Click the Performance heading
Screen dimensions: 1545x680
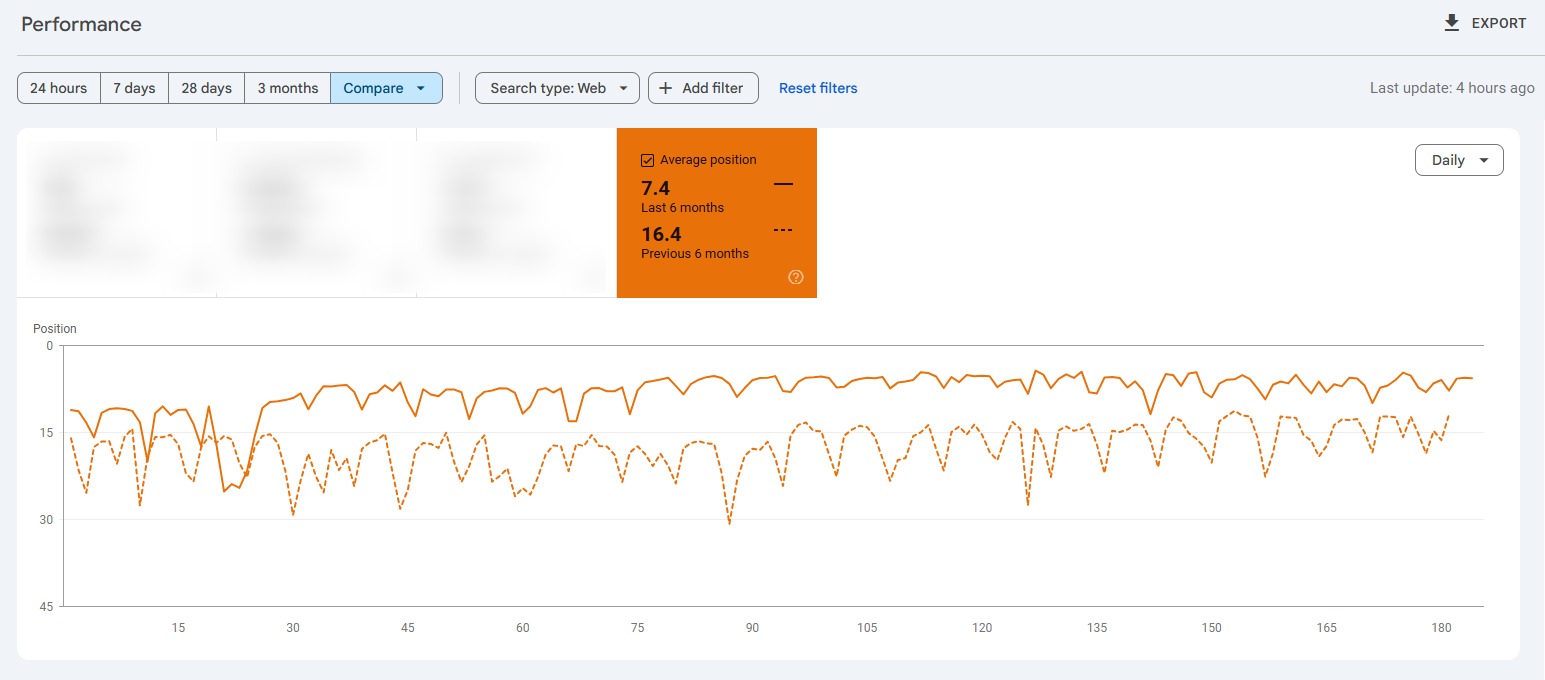coord(81,24)
